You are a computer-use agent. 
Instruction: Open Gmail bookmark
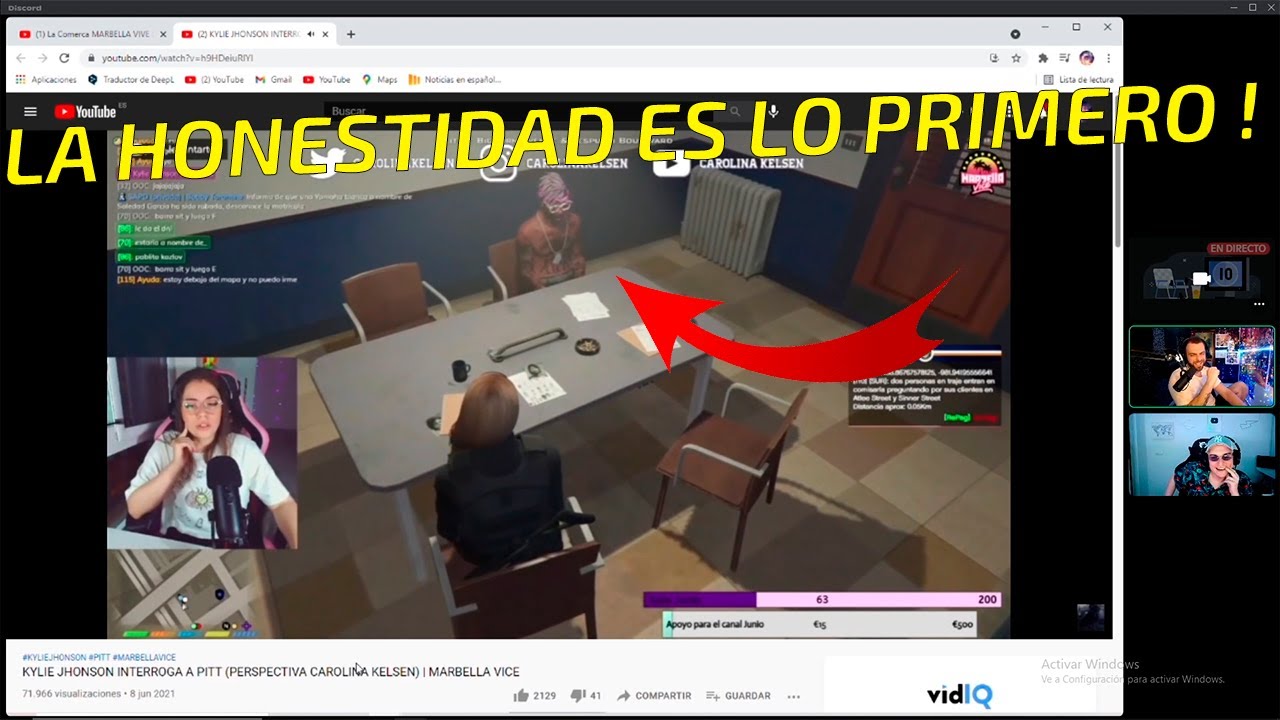(273, 80)
